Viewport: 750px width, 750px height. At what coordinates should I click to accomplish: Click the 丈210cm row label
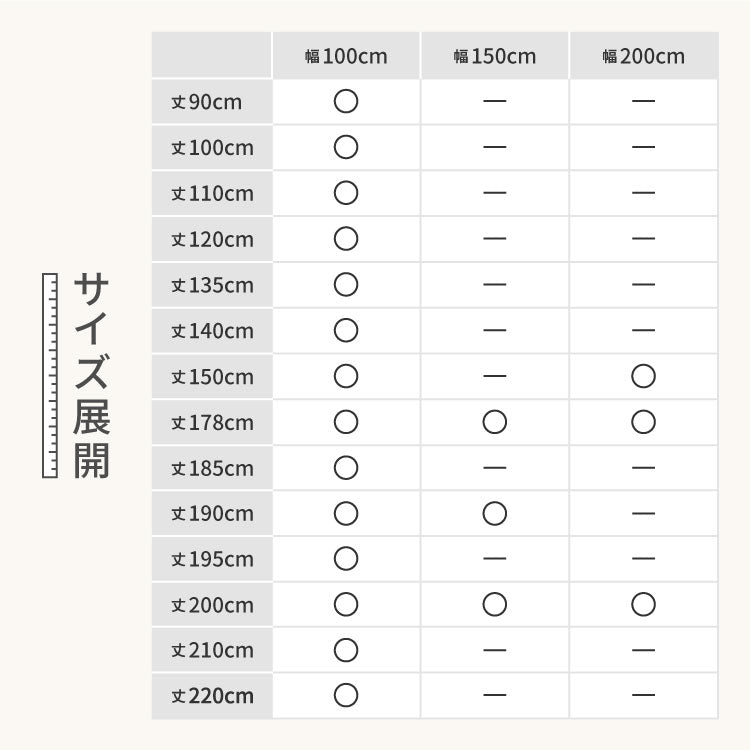click(212, 651)
